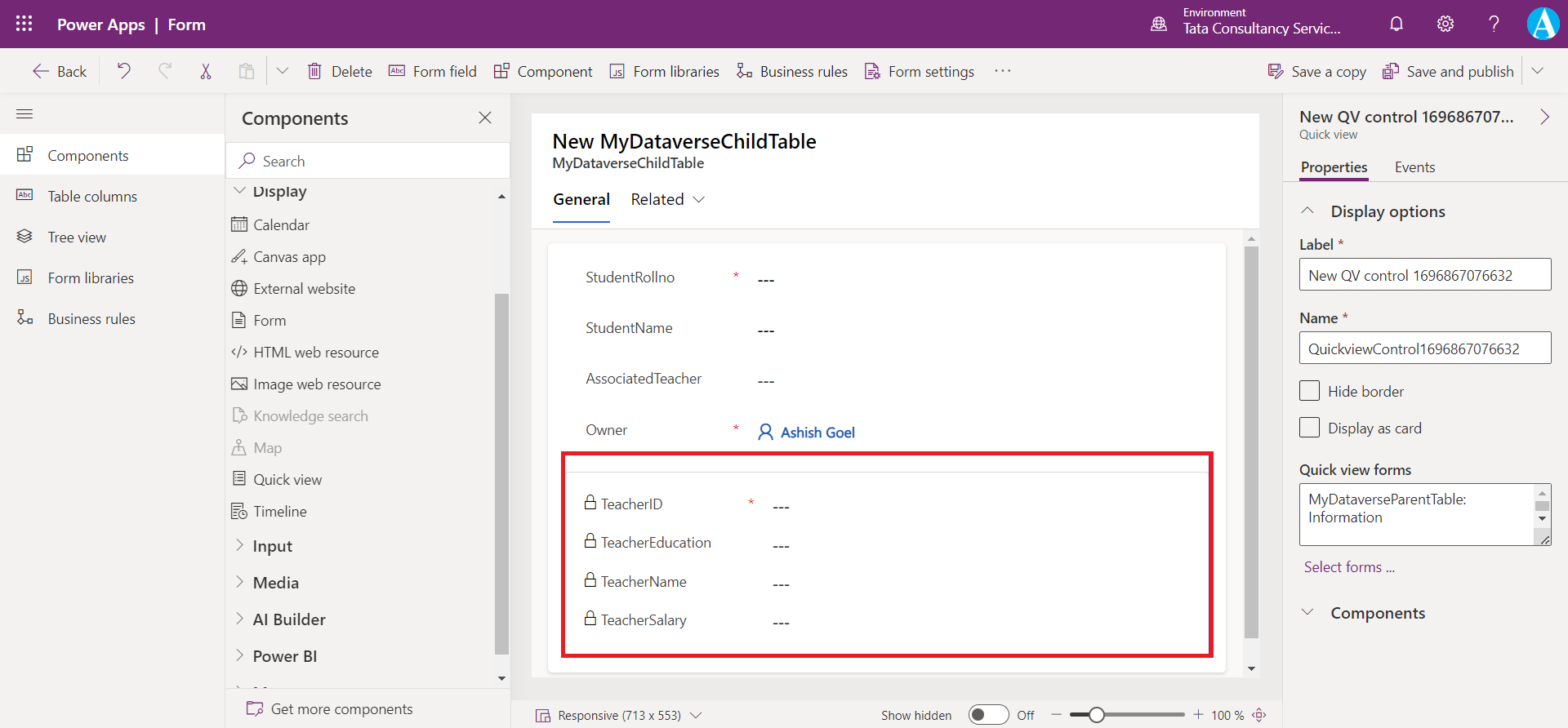1568x728 pixels.
Task: Click the Save and publish button
Action: pos(1448,72)
